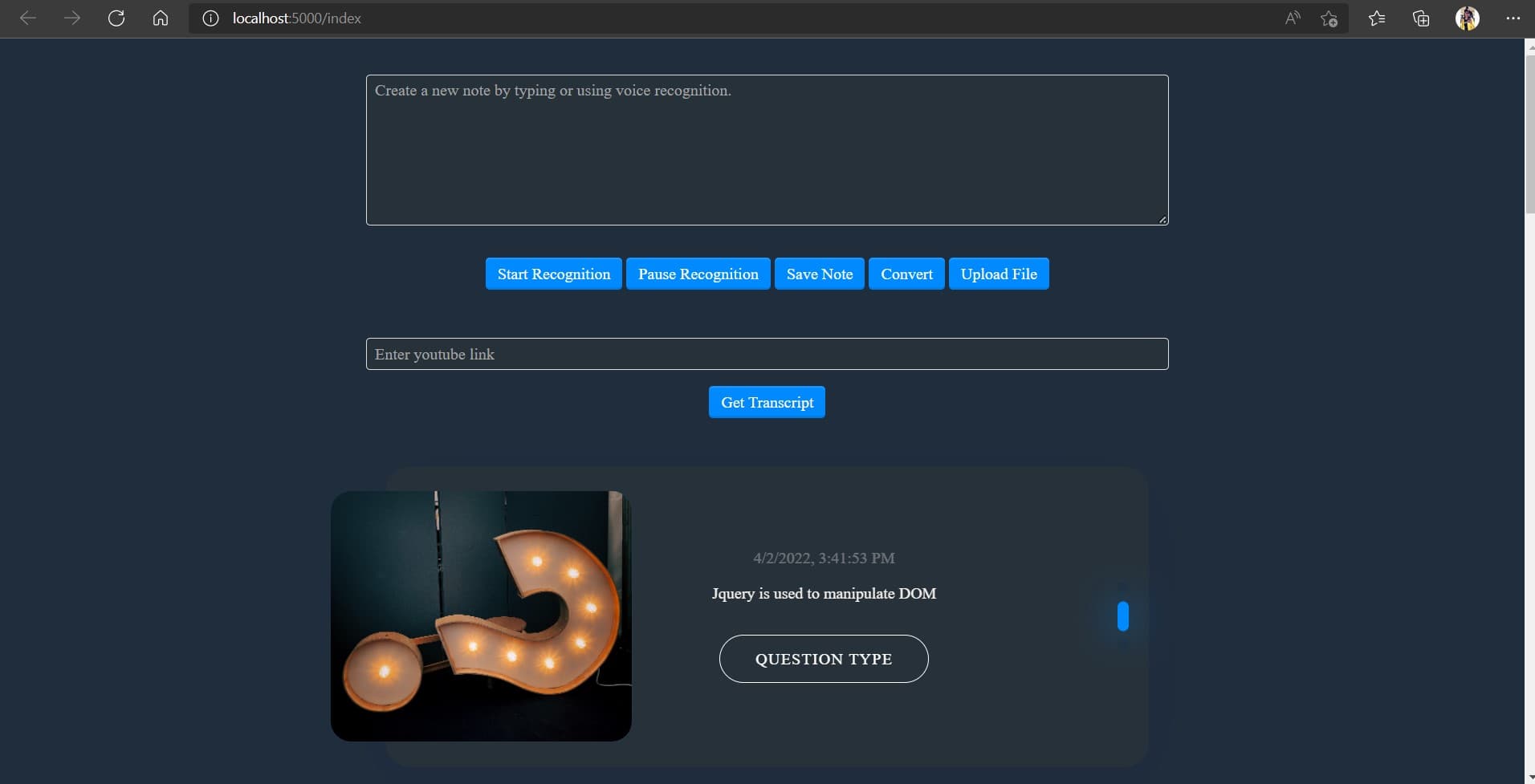Click inside the new note text area
Screen dimensions: 1535x784
767,150
